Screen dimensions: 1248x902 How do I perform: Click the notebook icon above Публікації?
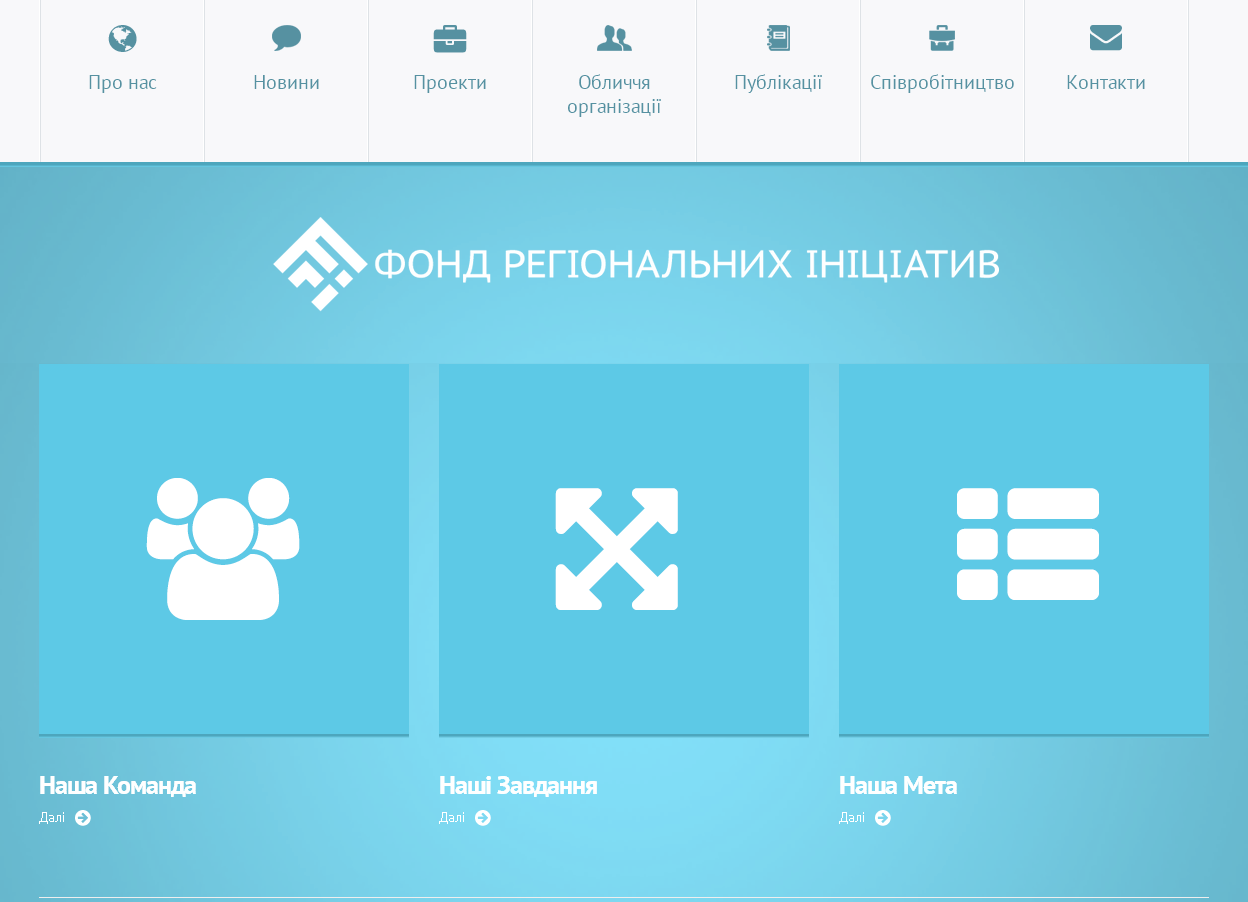[x=778, y=39]
